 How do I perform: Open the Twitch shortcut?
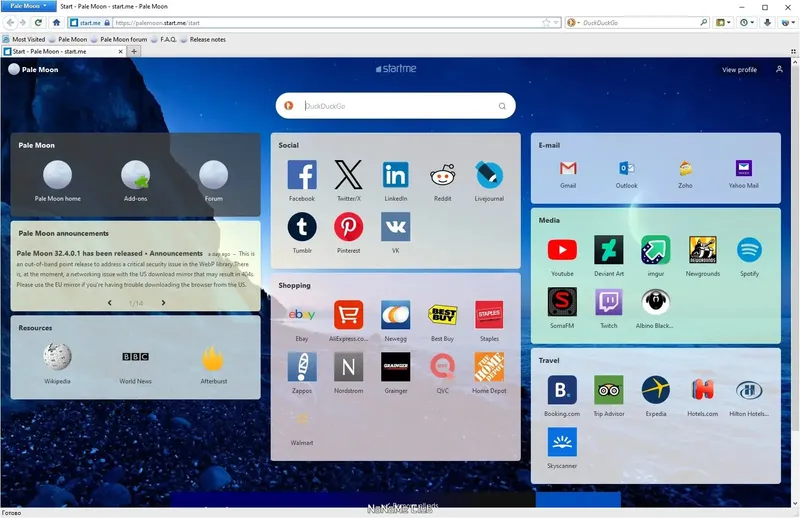click(609, 302)
